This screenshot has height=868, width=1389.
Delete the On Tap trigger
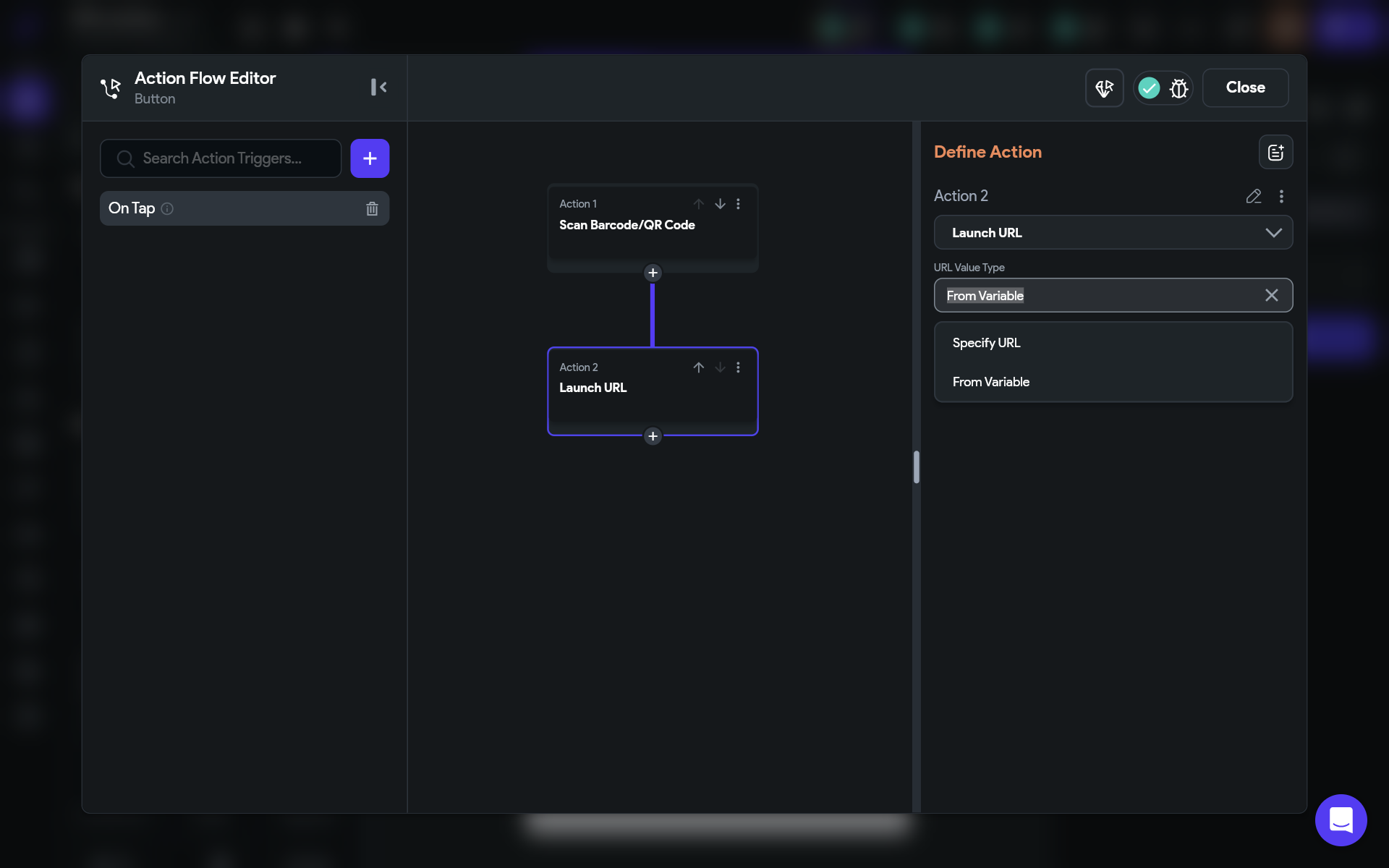[x=372, y=208]
